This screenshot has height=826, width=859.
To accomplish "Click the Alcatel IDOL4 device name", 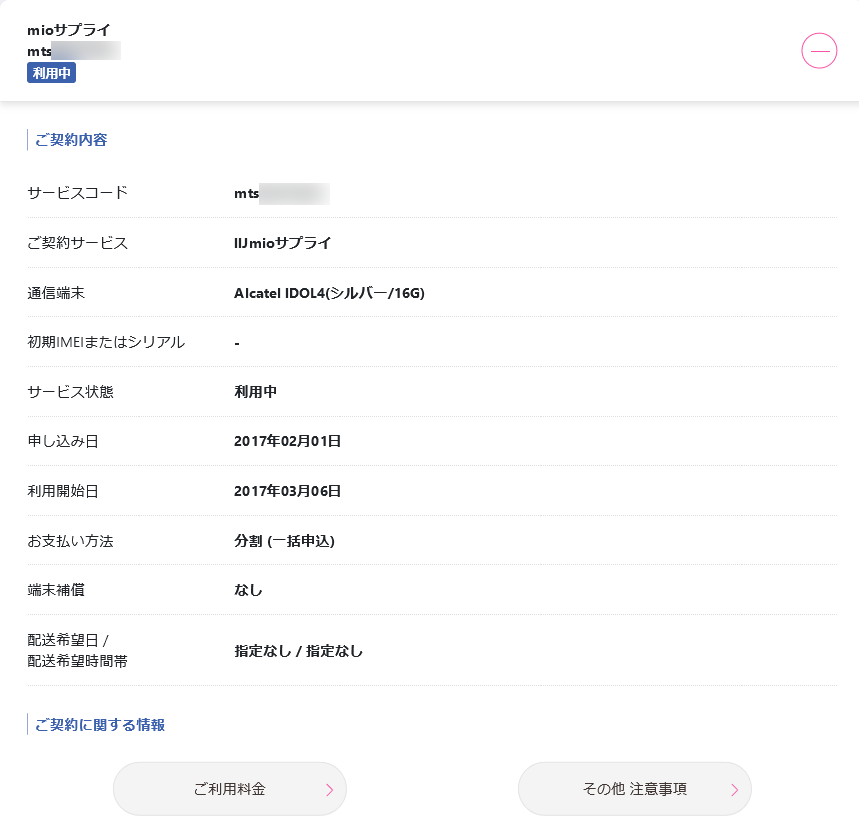I will tap(329, 293).
